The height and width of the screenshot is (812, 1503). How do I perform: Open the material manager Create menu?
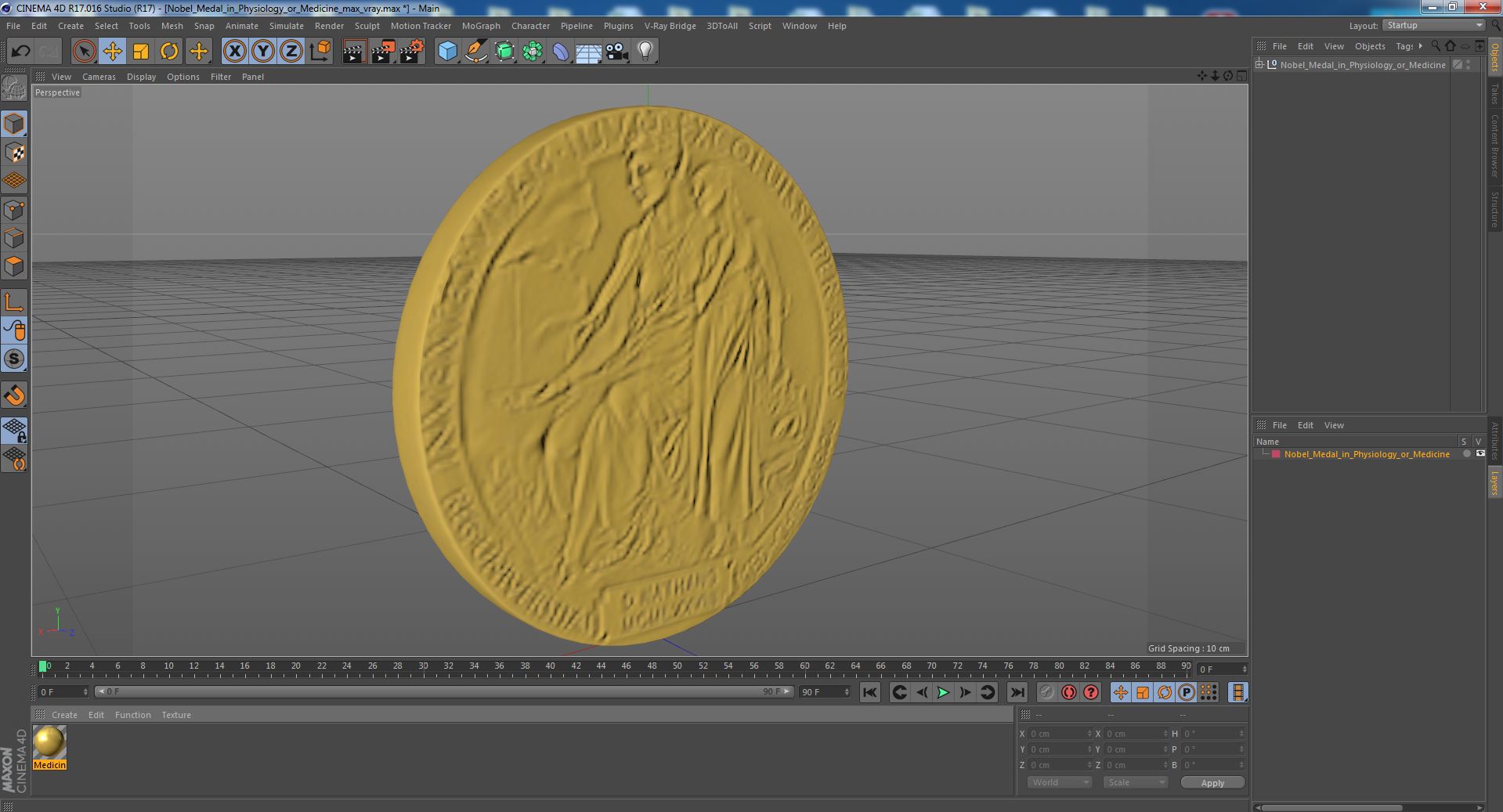click(x=64, y=715)
